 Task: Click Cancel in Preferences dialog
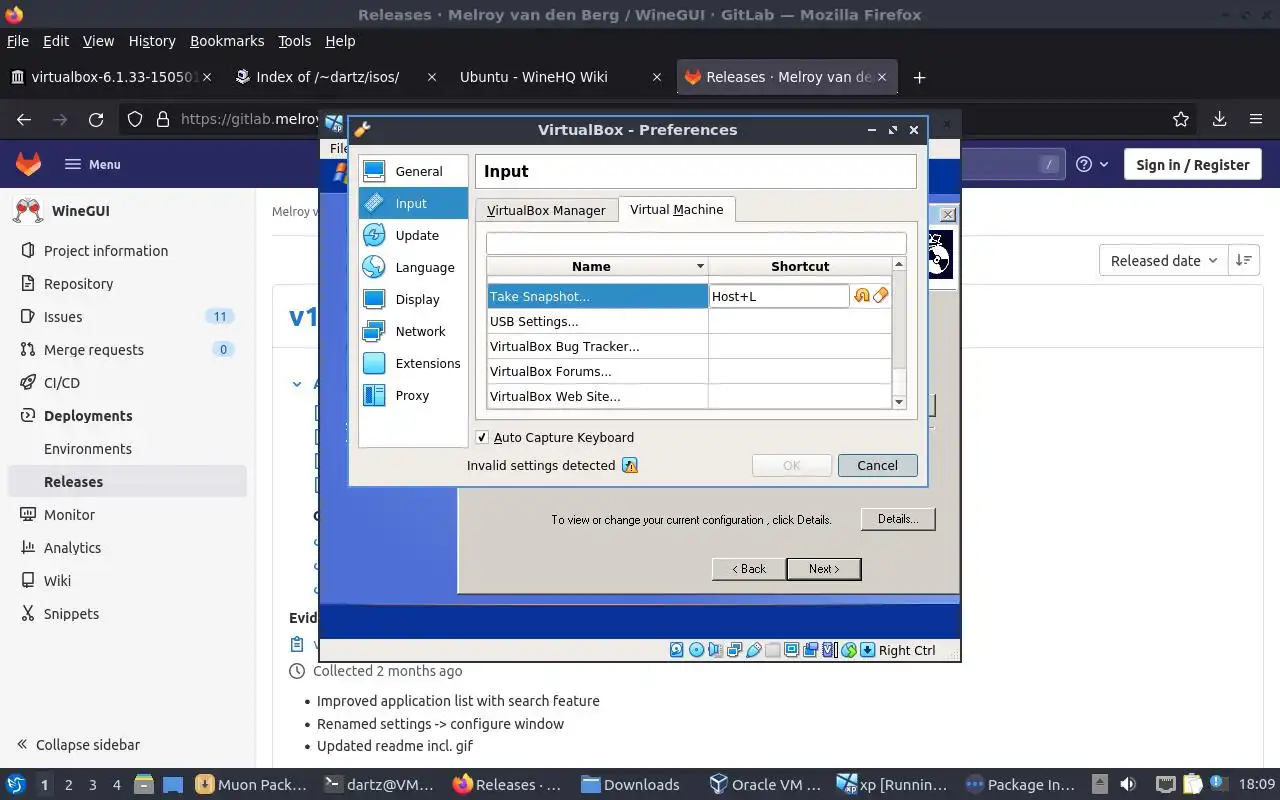tap(877, 465)
